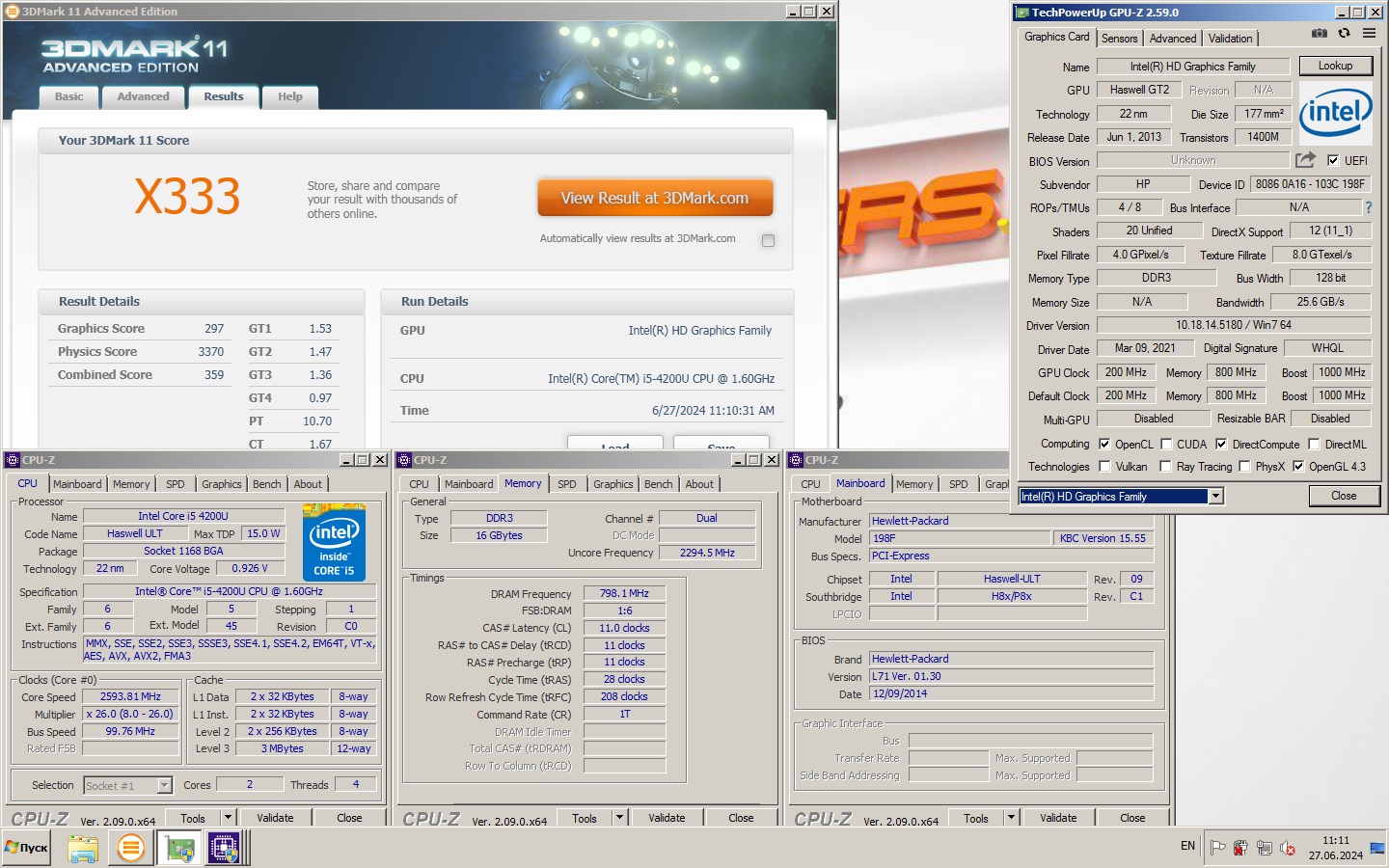The image size is (1389, 868).
Task: Click the DRAM Frequency 798.1 MHz value
Action: tap(624, 593)
